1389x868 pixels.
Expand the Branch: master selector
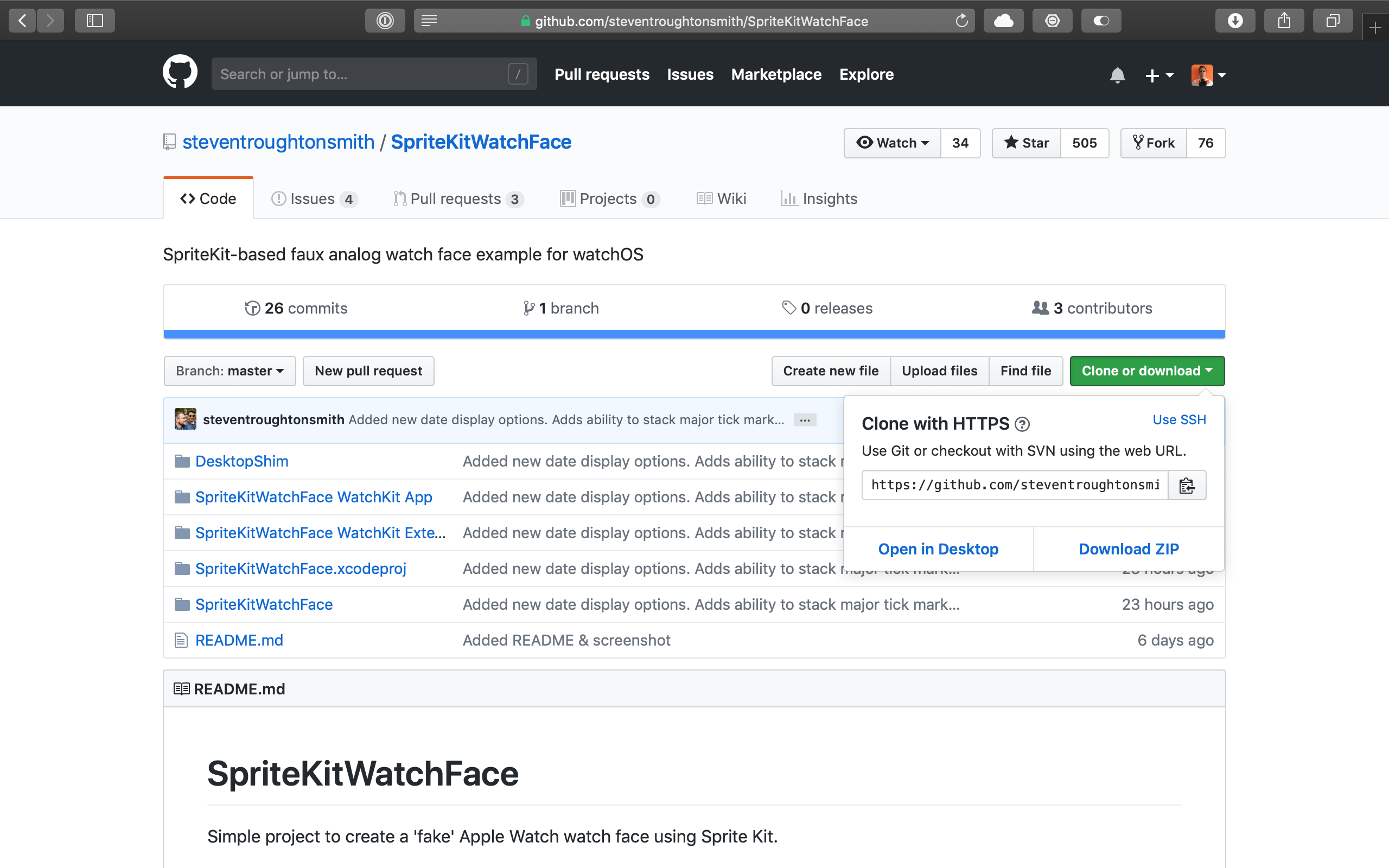point(230,371)
